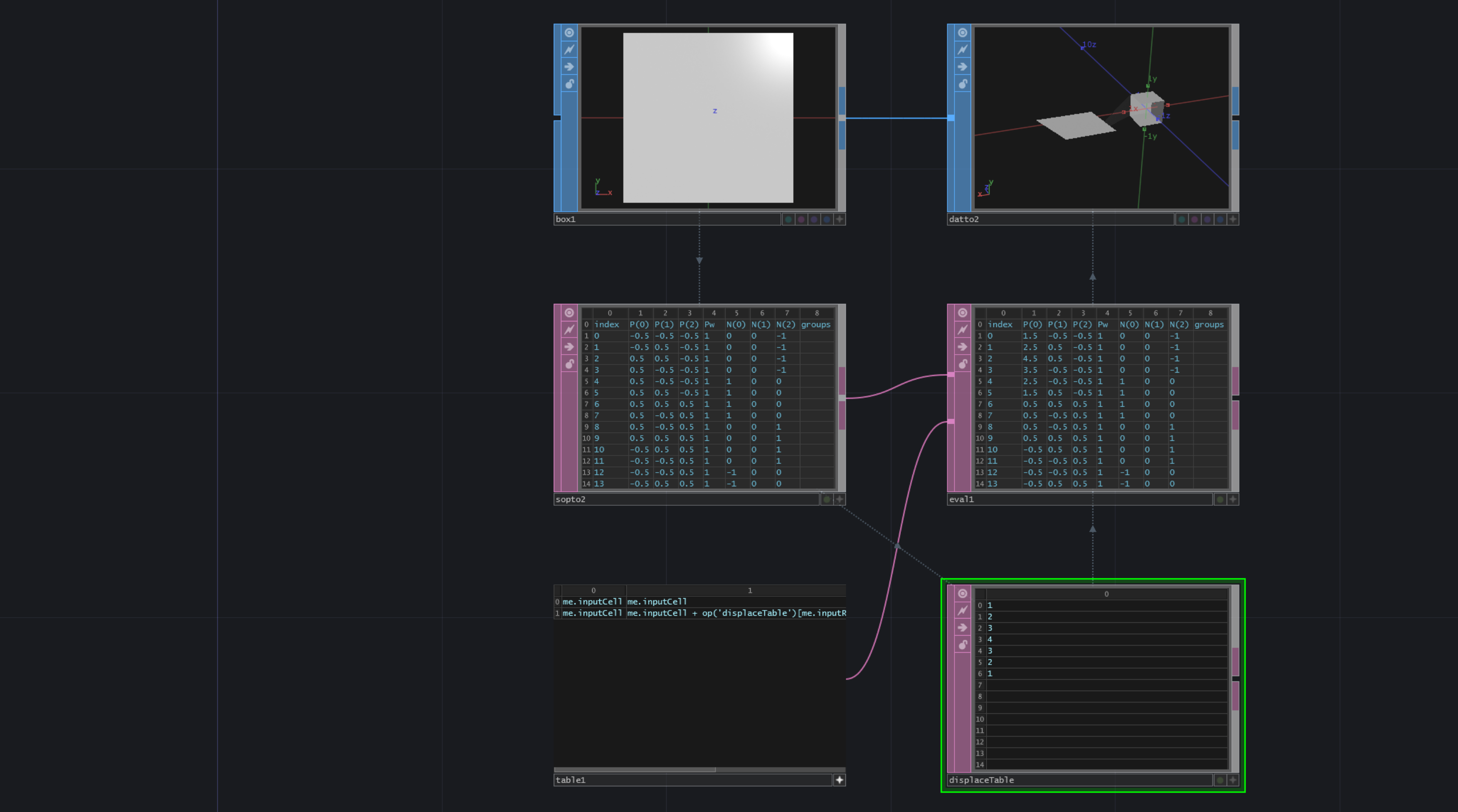This screenshot has width=1458, height=812.
Task: Toggle the Viewer Active flag on displaceTable
Action: (962, 593)
